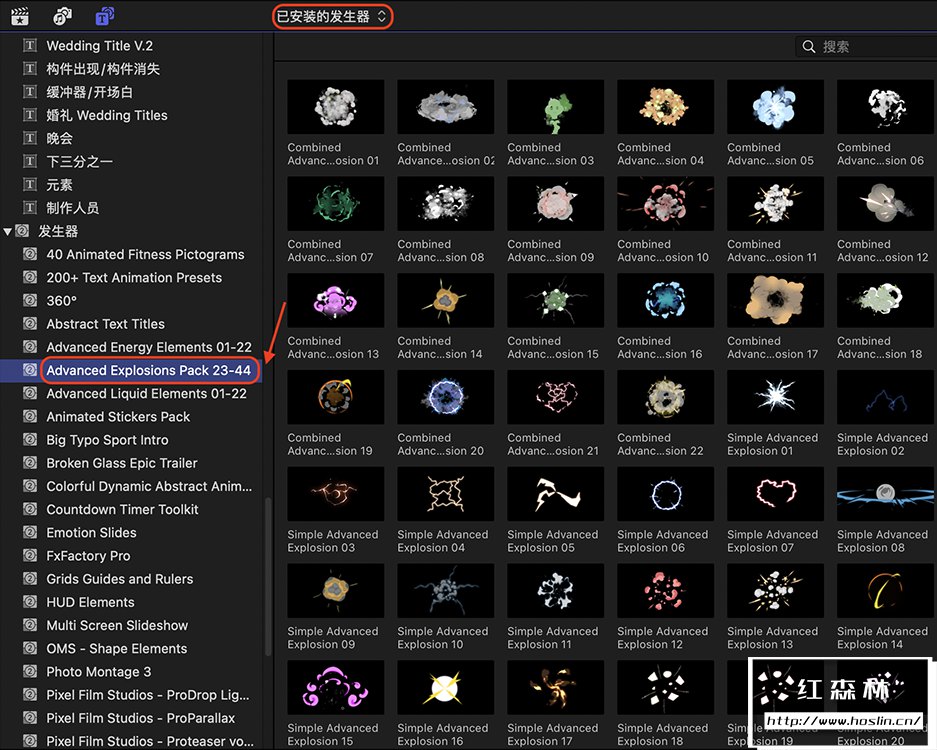937x750 pixels.
Task: Select 下三分之一 titles category
Action: tap(131, 161)
